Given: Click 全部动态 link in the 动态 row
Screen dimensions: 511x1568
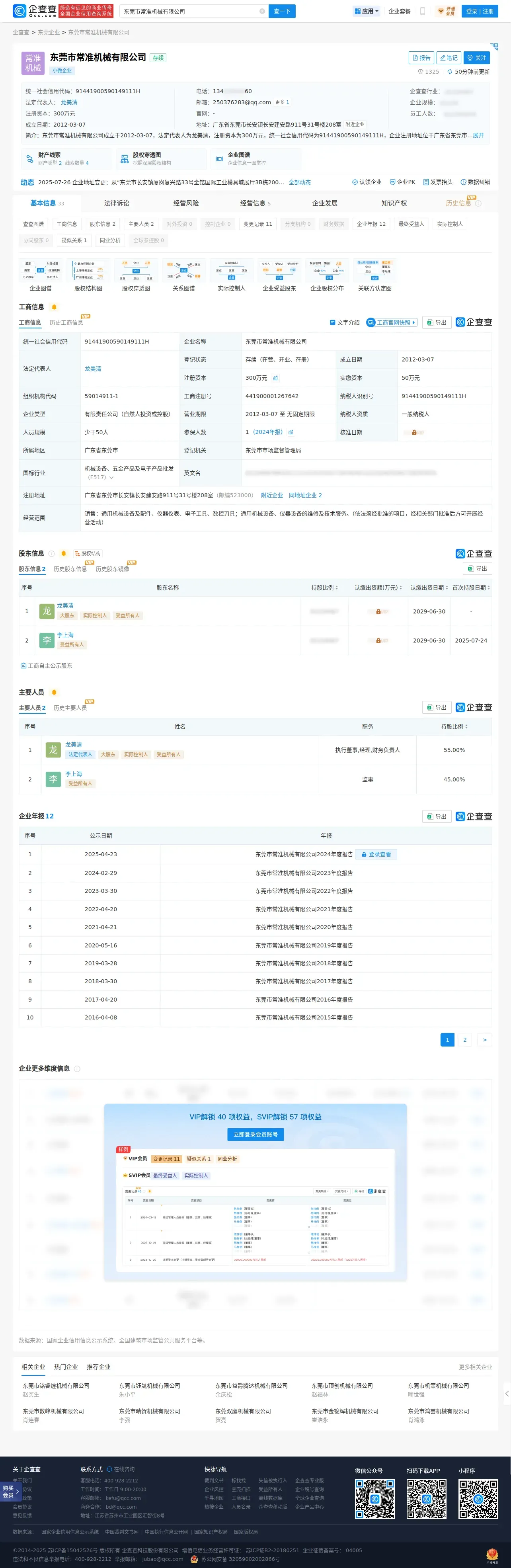Looking at the screenshot, I should [299, 183].
